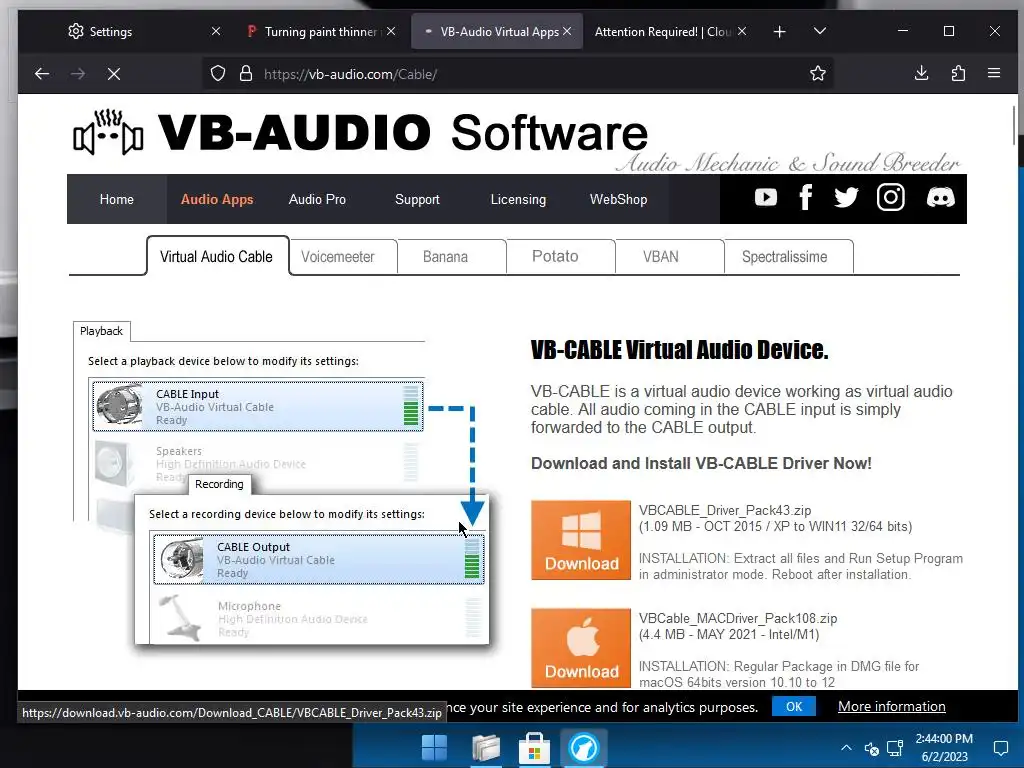1024x768 pixels.
Task: Open VB-Audio Twitter icon
Action: click(846, 197)
